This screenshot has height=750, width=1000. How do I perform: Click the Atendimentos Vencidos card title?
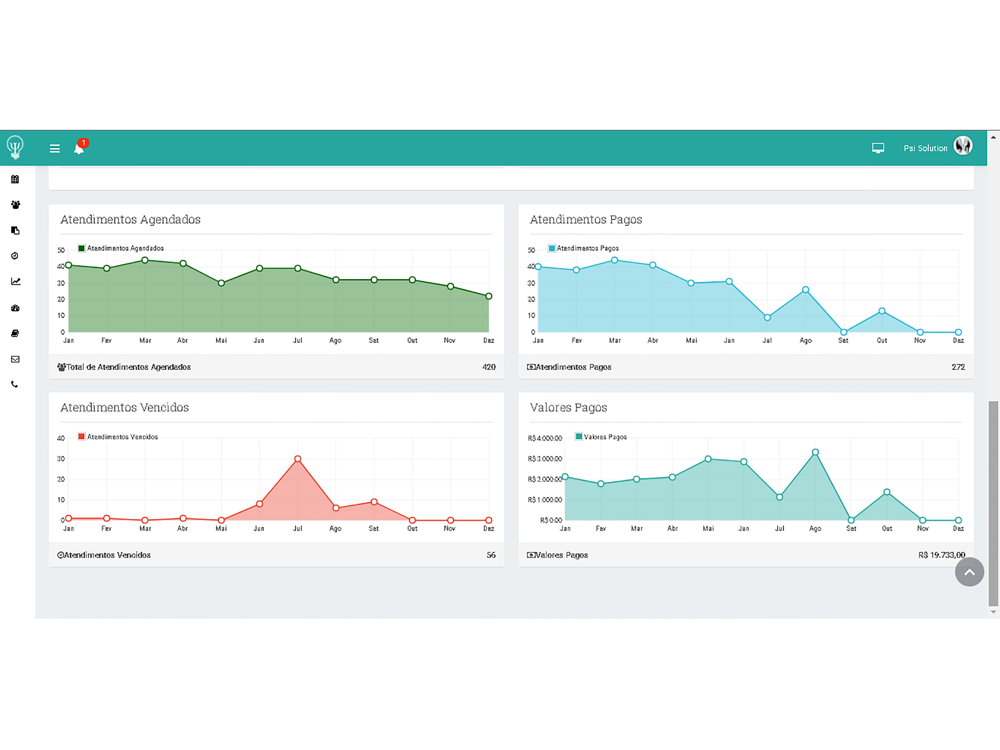(x=124, y=408)
